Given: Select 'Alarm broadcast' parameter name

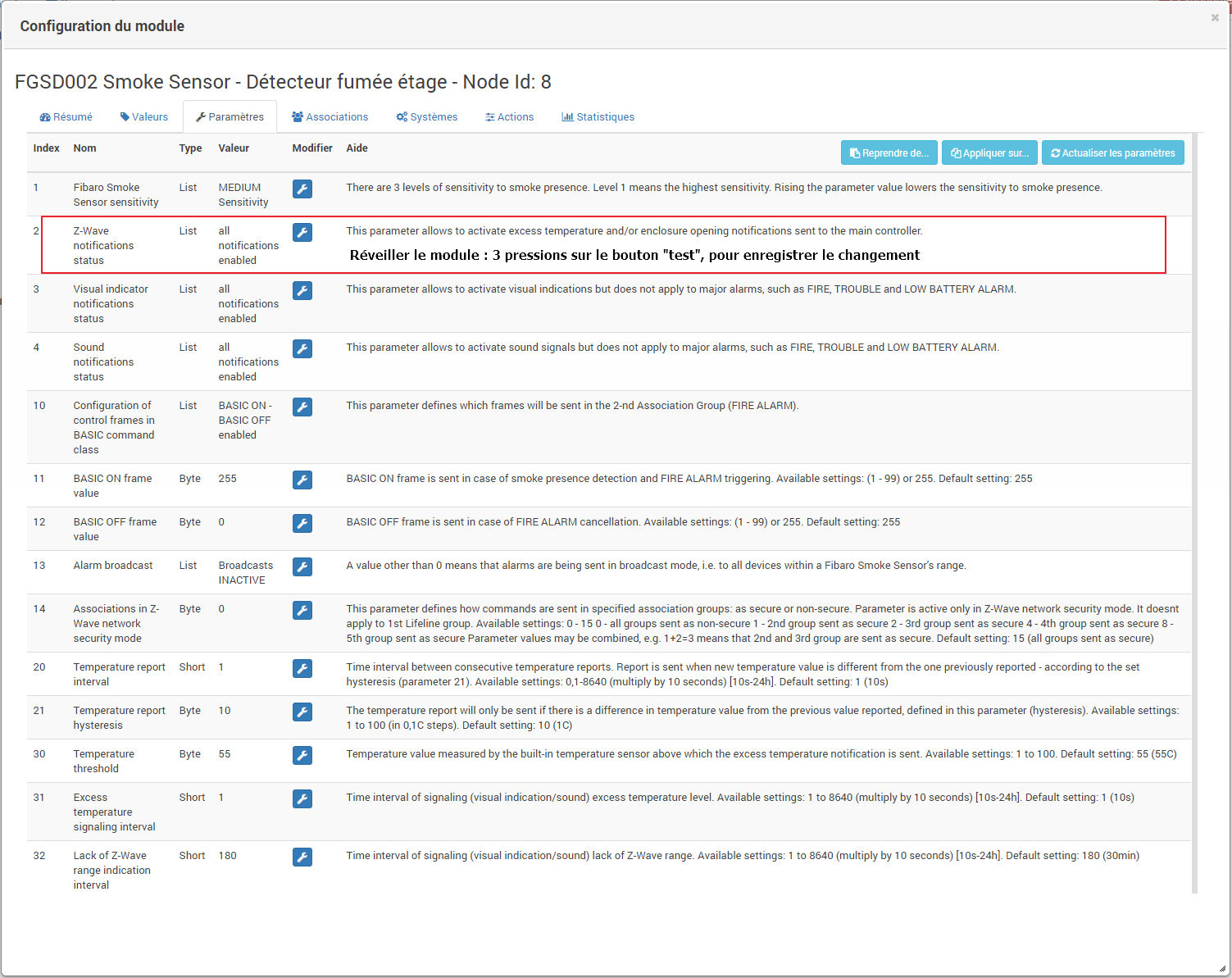Looking at the screenshot, I should [x=113, y=566].
